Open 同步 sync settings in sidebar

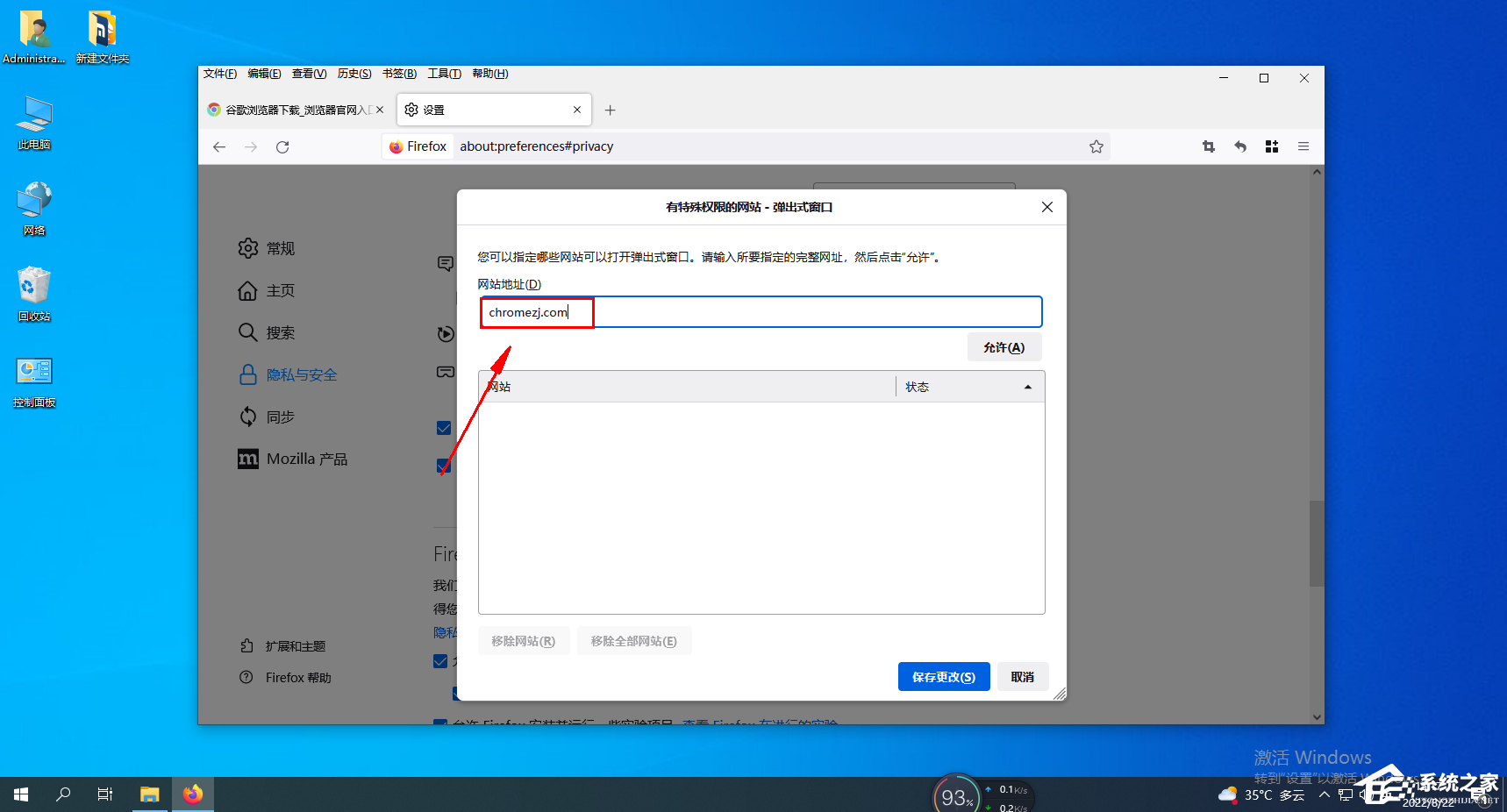click(x=268, y=417)
